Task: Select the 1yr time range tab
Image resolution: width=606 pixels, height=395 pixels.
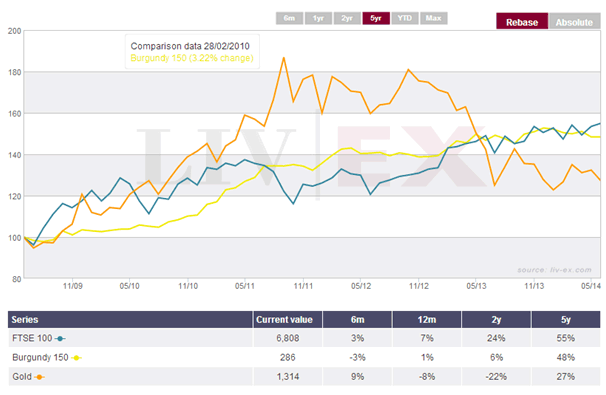Action: coord(318,18)
